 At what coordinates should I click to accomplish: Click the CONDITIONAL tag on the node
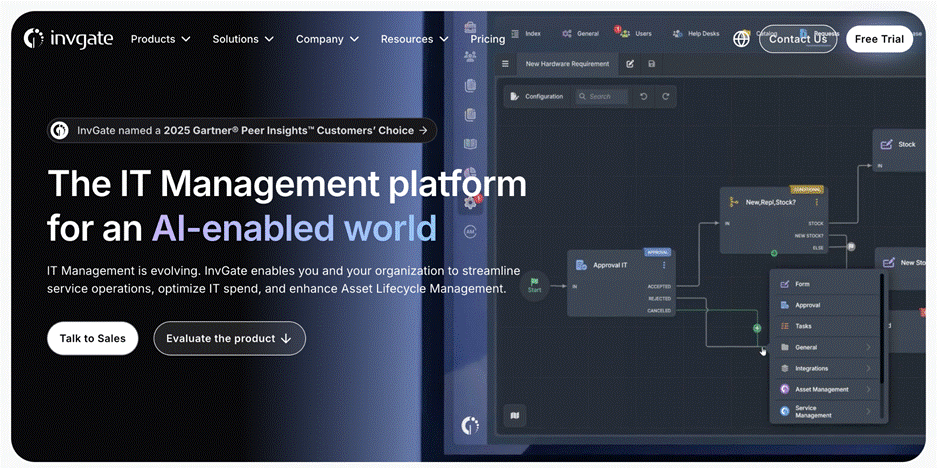(806, 189)
